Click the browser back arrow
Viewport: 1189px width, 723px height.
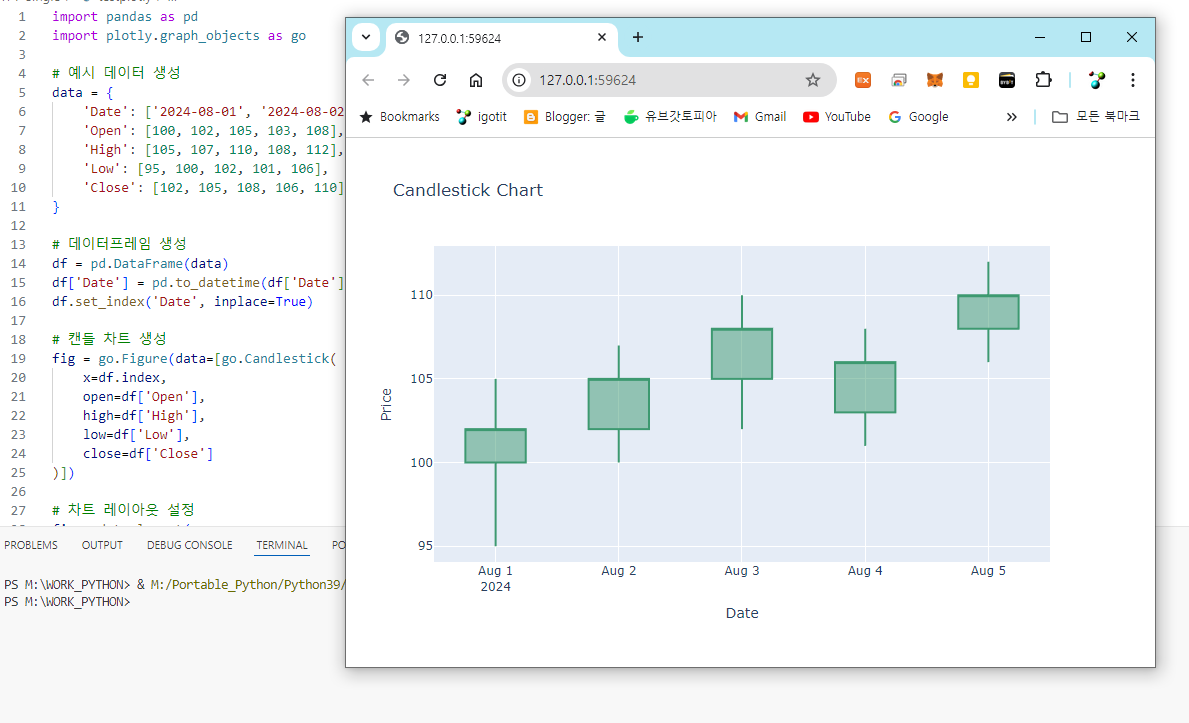pos(369,80)
